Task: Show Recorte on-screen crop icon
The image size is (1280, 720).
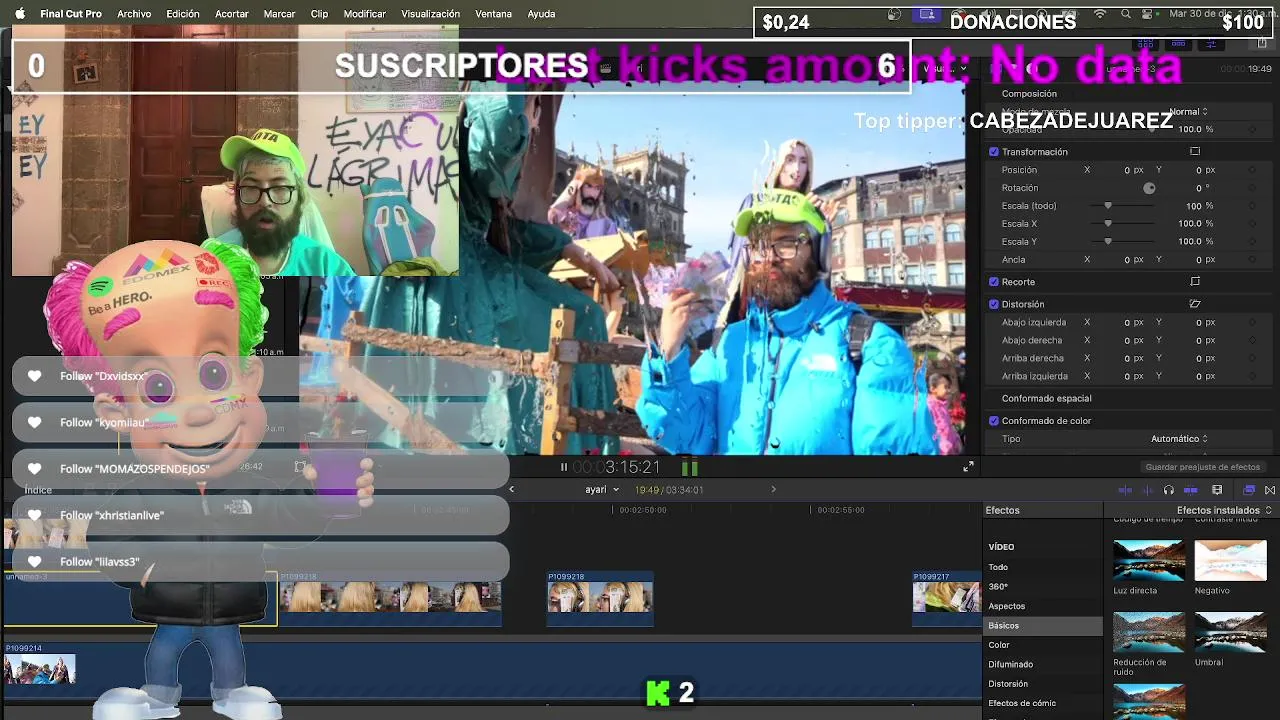Action: (1195, 282)
